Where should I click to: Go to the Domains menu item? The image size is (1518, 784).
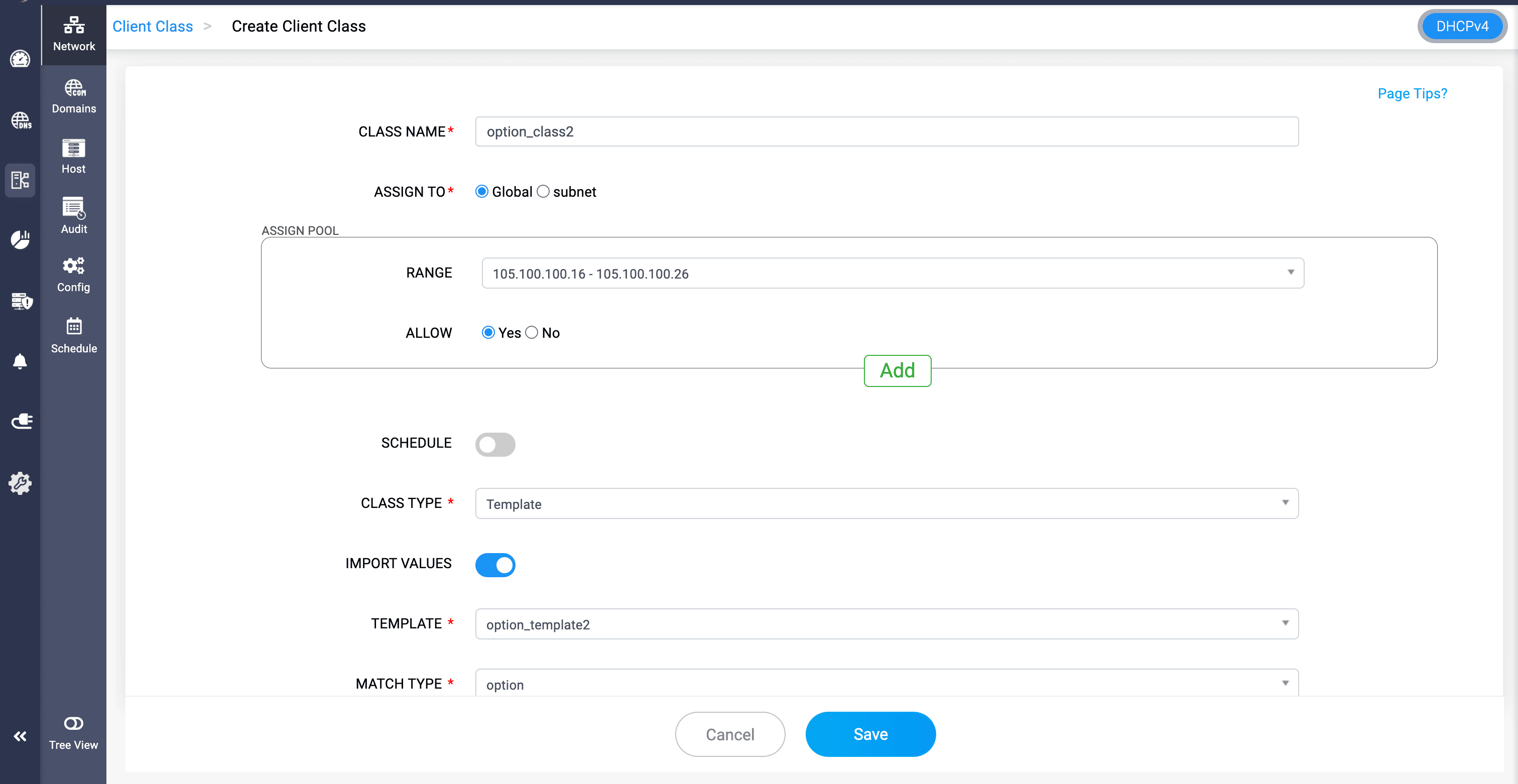(x=74, y=96)
